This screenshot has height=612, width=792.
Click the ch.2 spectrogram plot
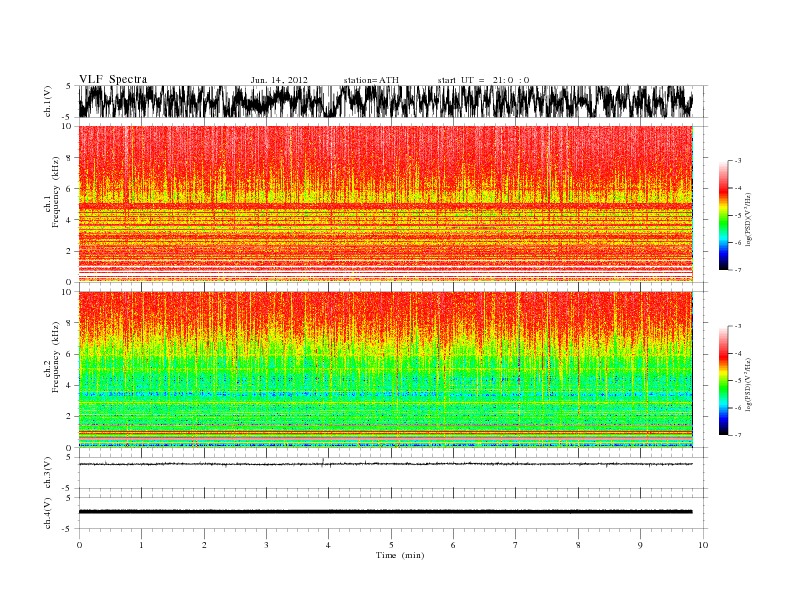(385, 369)
